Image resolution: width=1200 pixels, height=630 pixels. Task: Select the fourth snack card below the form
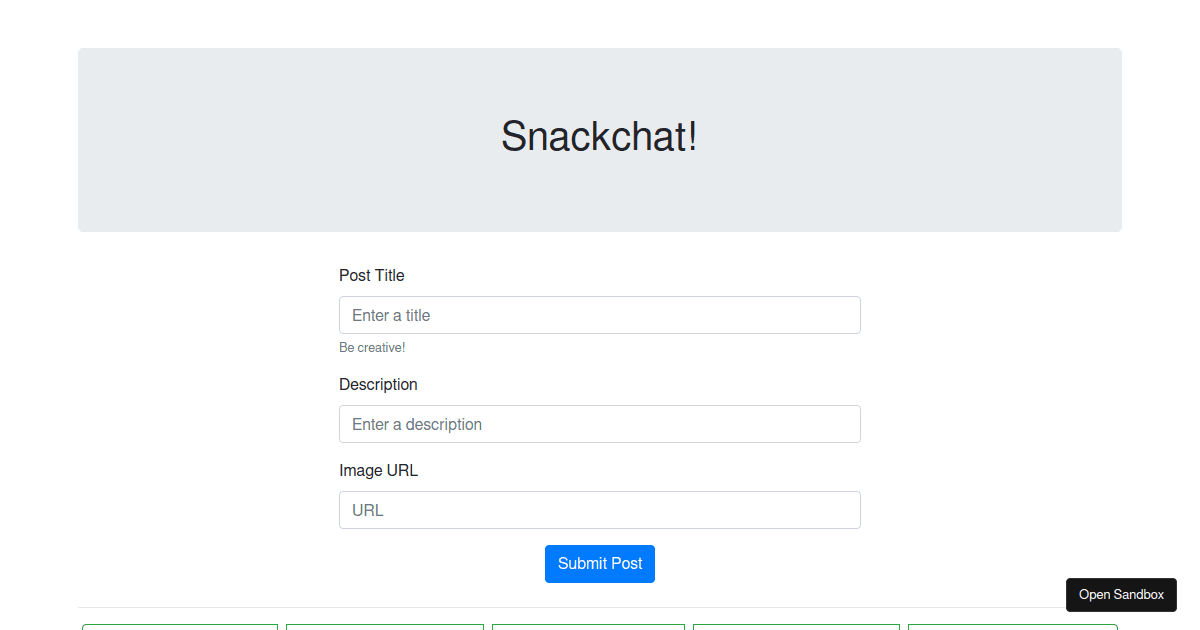(795, 627)
